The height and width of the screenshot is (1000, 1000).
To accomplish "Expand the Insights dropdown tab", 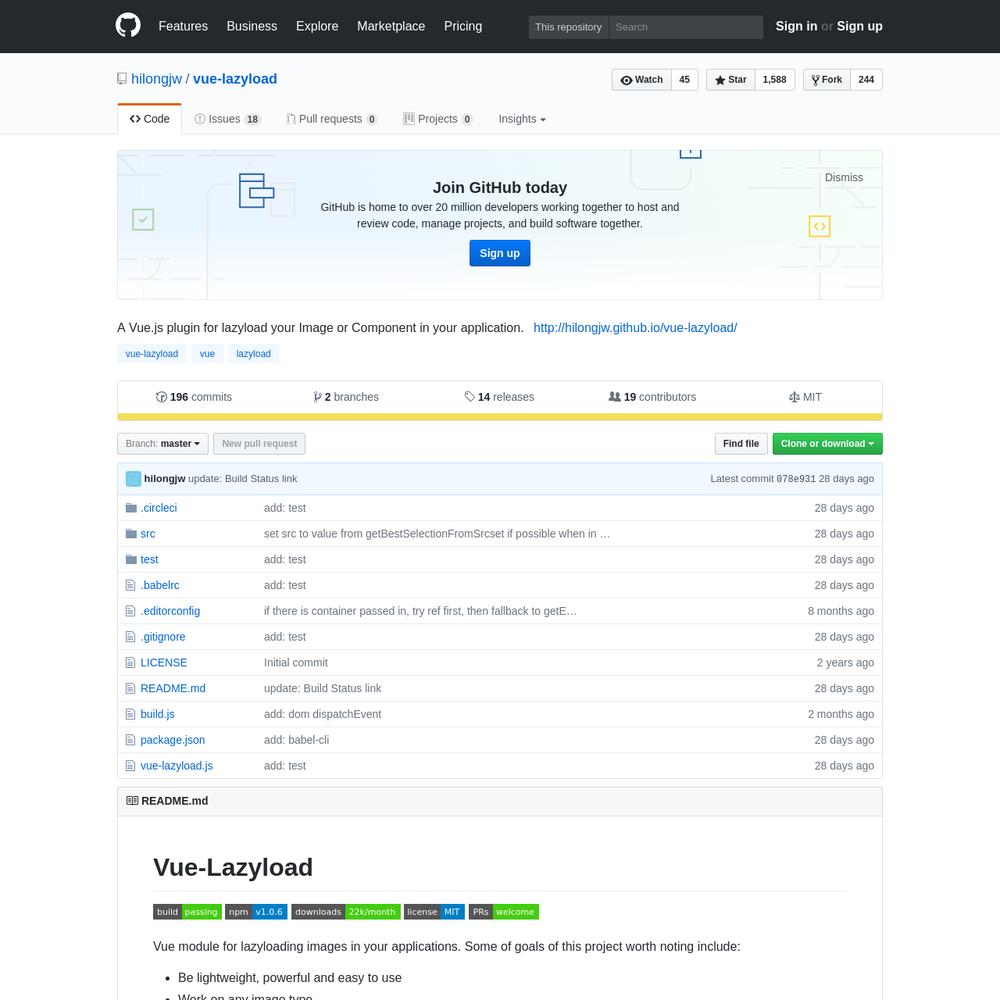I will click(522, 119).
